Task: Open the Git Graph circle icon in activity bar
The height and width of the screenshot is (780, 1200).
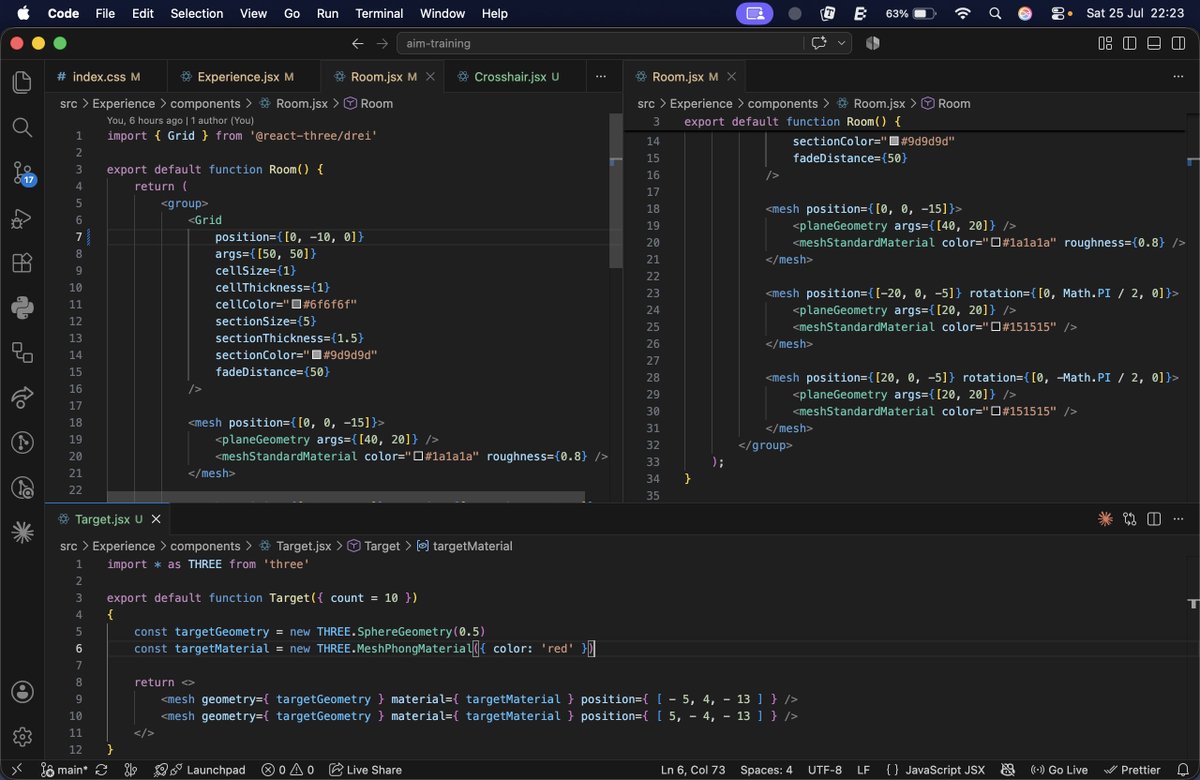Action: coord(22,442)
